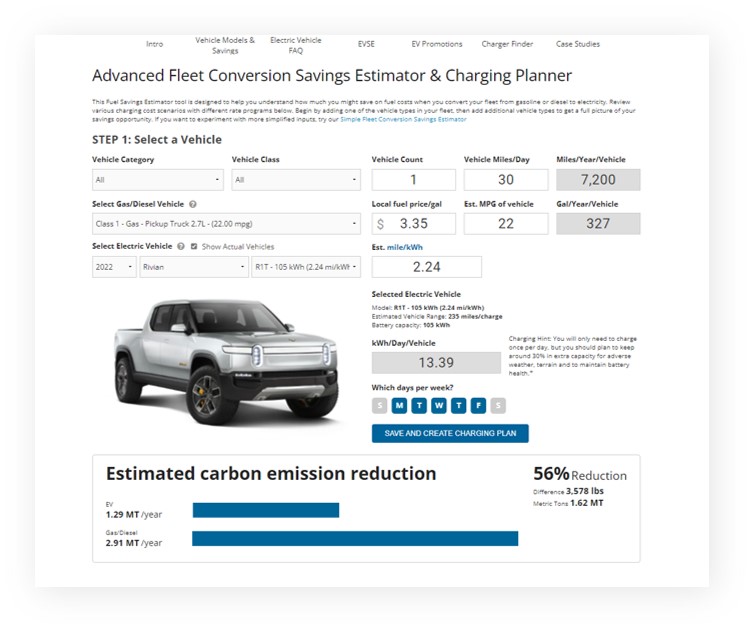Open Simple Fleet Conversion Savings Estimator link
This screenshot has width=752, height=630.
(403, 119)
